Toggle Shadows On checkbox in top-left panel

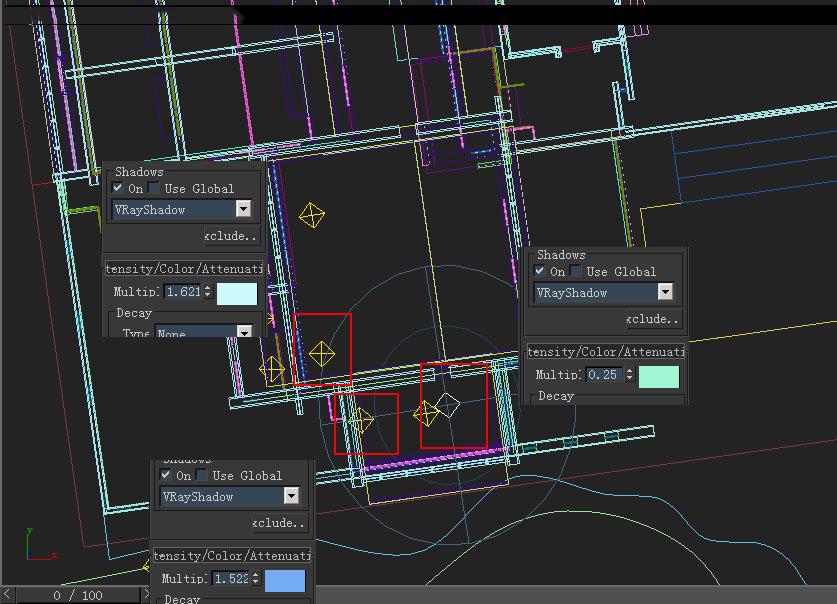coord(117,188)
